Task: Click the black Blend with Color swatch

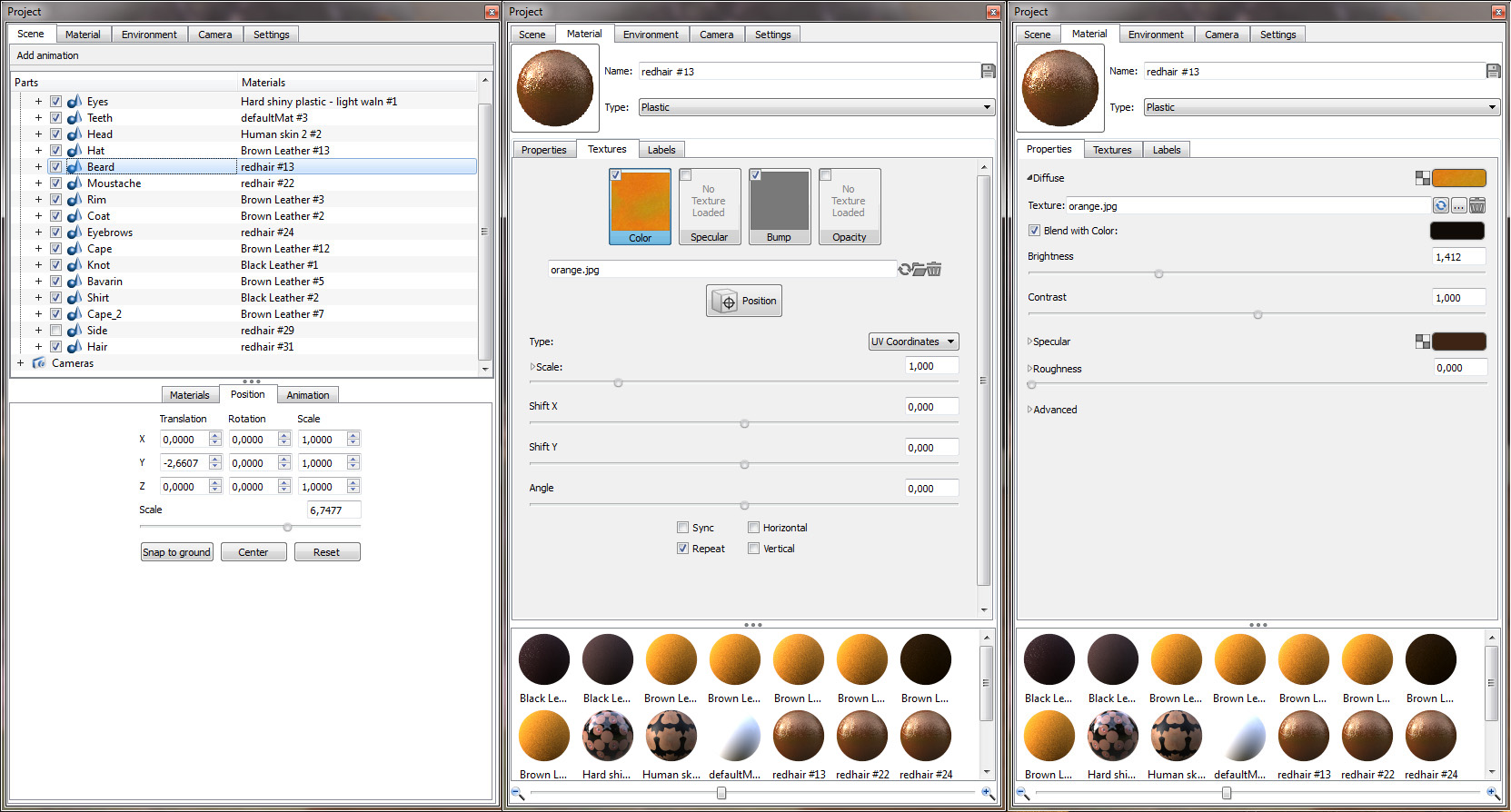Action: [x=1457, y=231]
